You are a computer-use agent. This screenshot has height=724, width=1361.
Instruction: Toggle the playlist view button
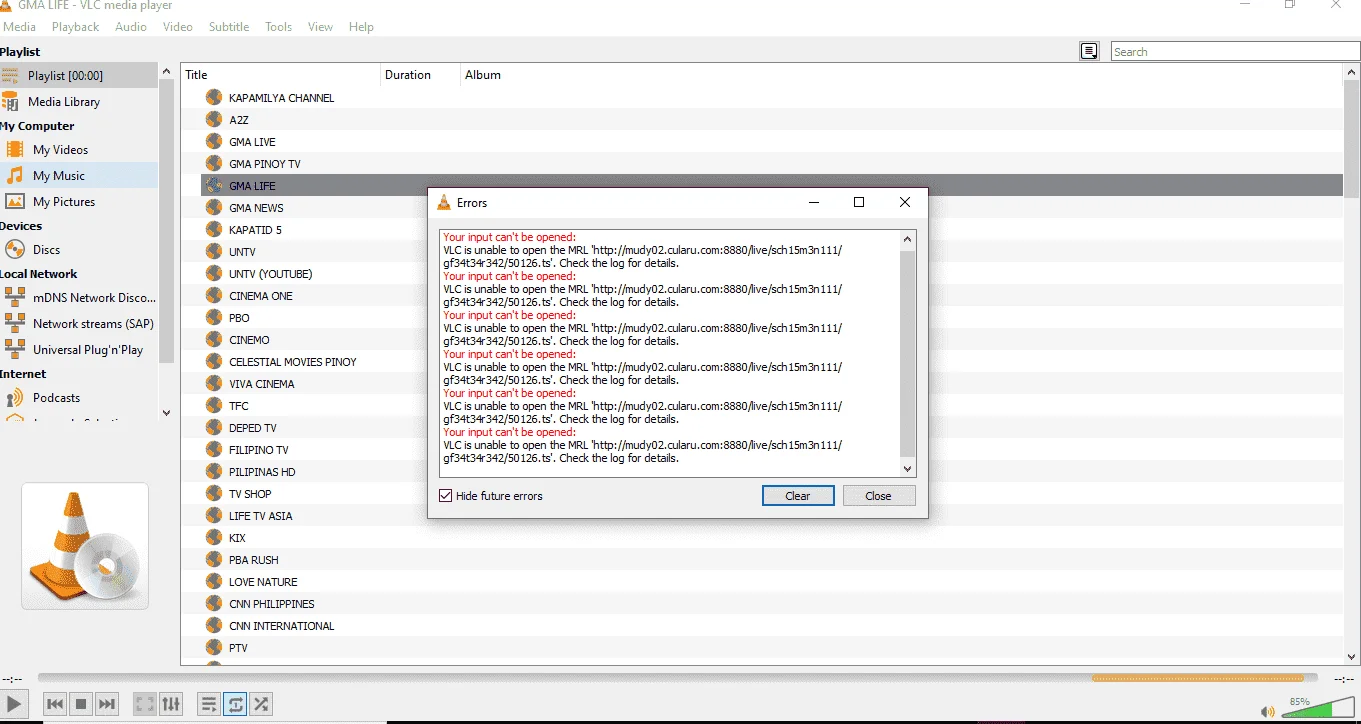point(208,704)
